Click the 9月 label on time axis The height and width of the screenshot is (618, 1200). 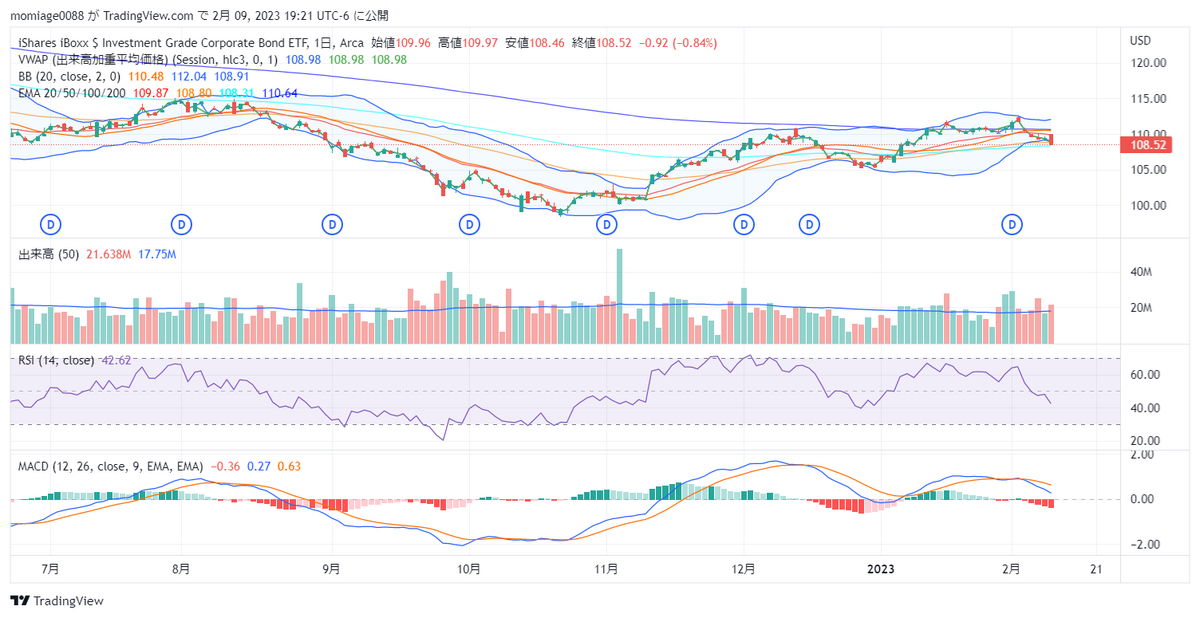point(331,567)
